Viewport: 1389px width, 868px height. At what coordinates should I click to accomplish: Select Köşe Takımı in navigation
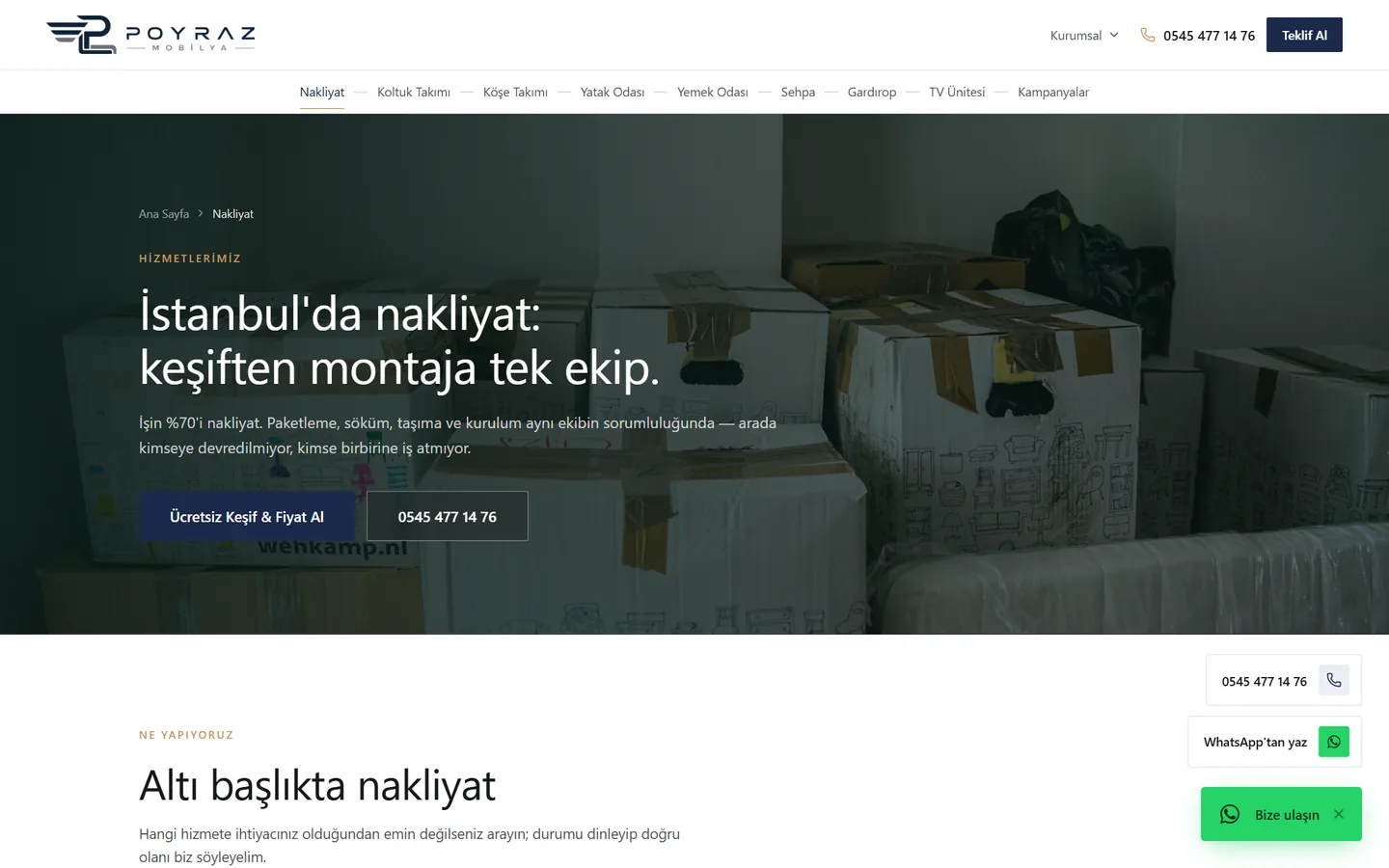515,93
